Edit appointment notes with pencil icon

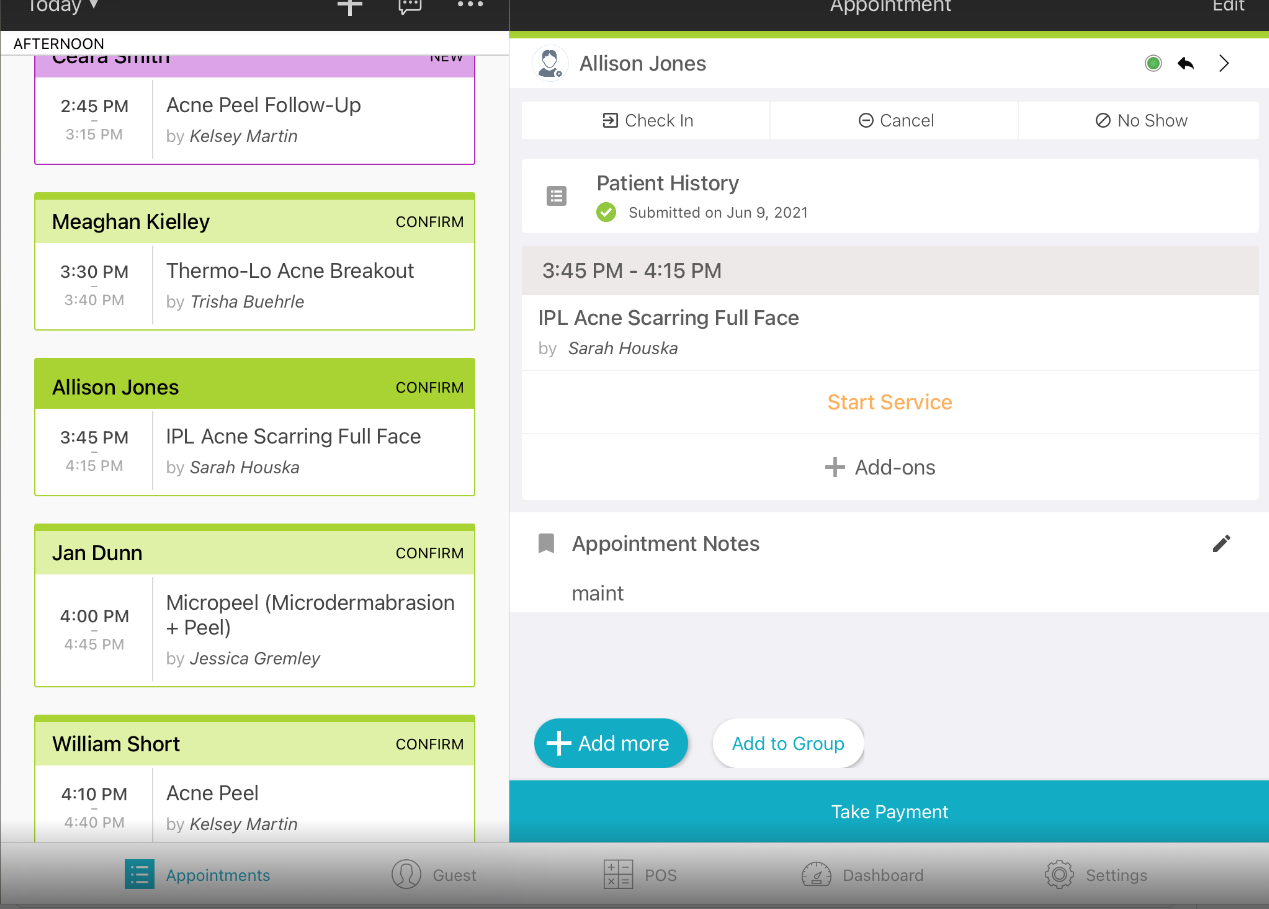(x=1221, y=544)
